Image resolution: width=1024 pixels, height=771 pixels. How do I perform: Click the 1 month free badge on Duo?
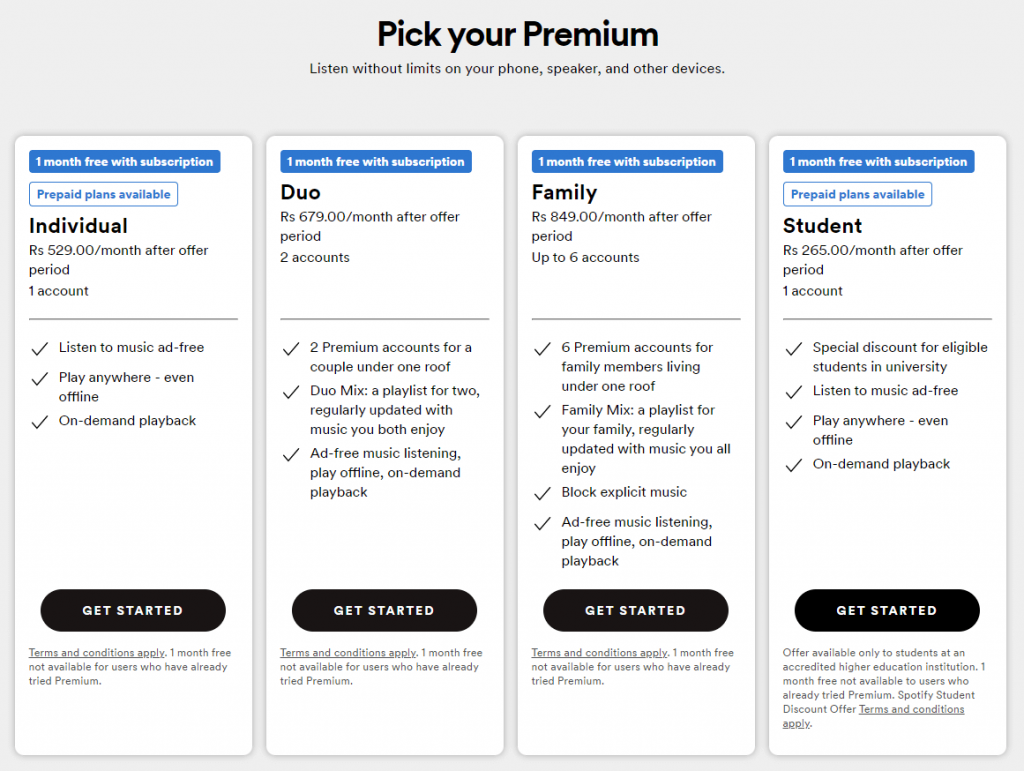click(376, 161)
